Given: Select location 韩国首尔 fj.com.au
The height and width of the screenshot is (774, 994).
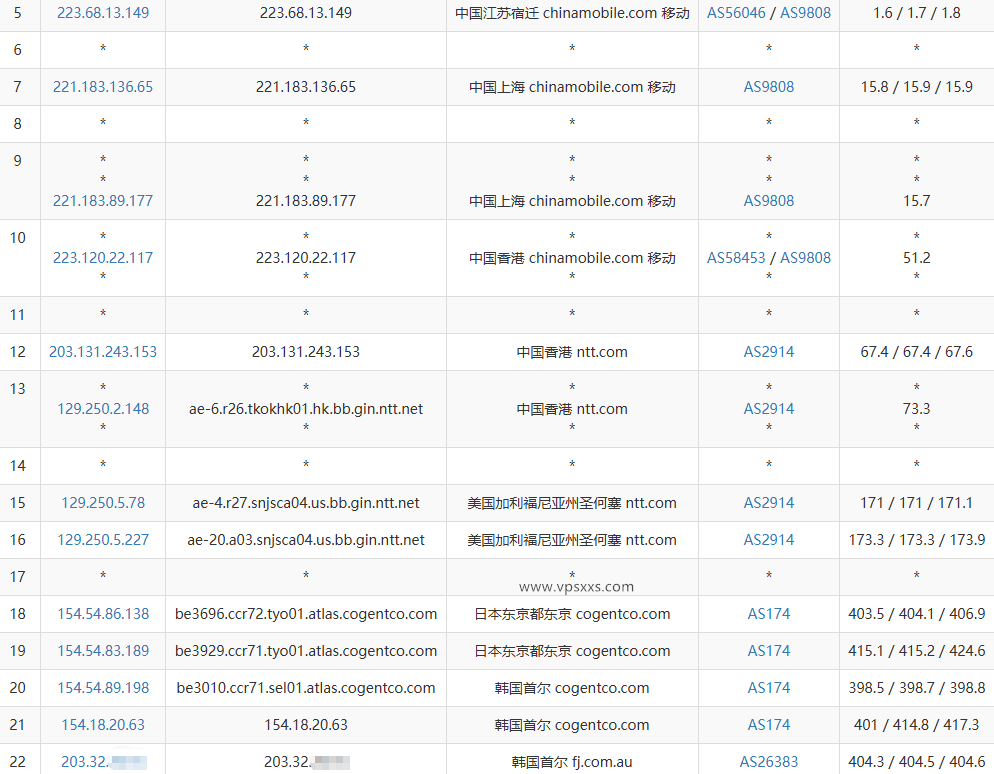Looking at the screenshot, I should [572, 761].
